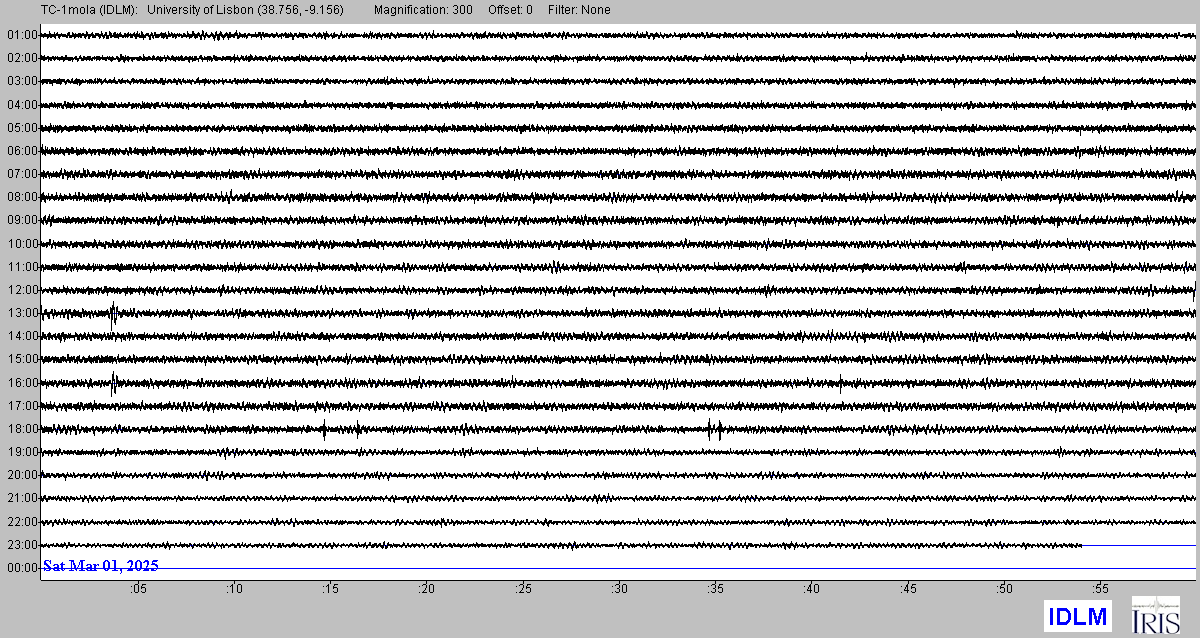This screenshot has height=638, width=1200.
Task: Click the spike early in the 13:00 trace
Action: click(x=114, y=314)
